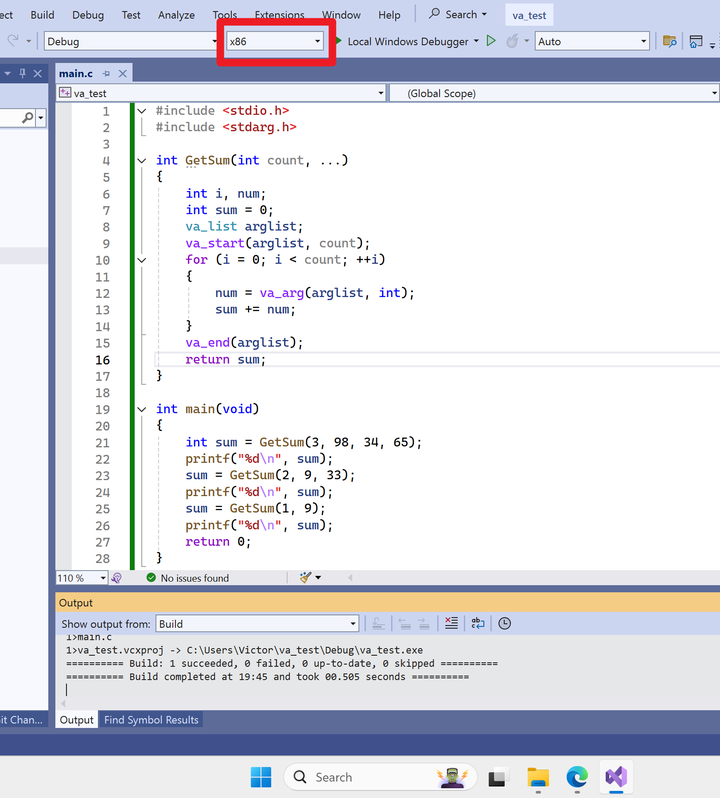Select the main.c editor tab
The height and width of the screenshot is (798, 720).
click(76, 74)
